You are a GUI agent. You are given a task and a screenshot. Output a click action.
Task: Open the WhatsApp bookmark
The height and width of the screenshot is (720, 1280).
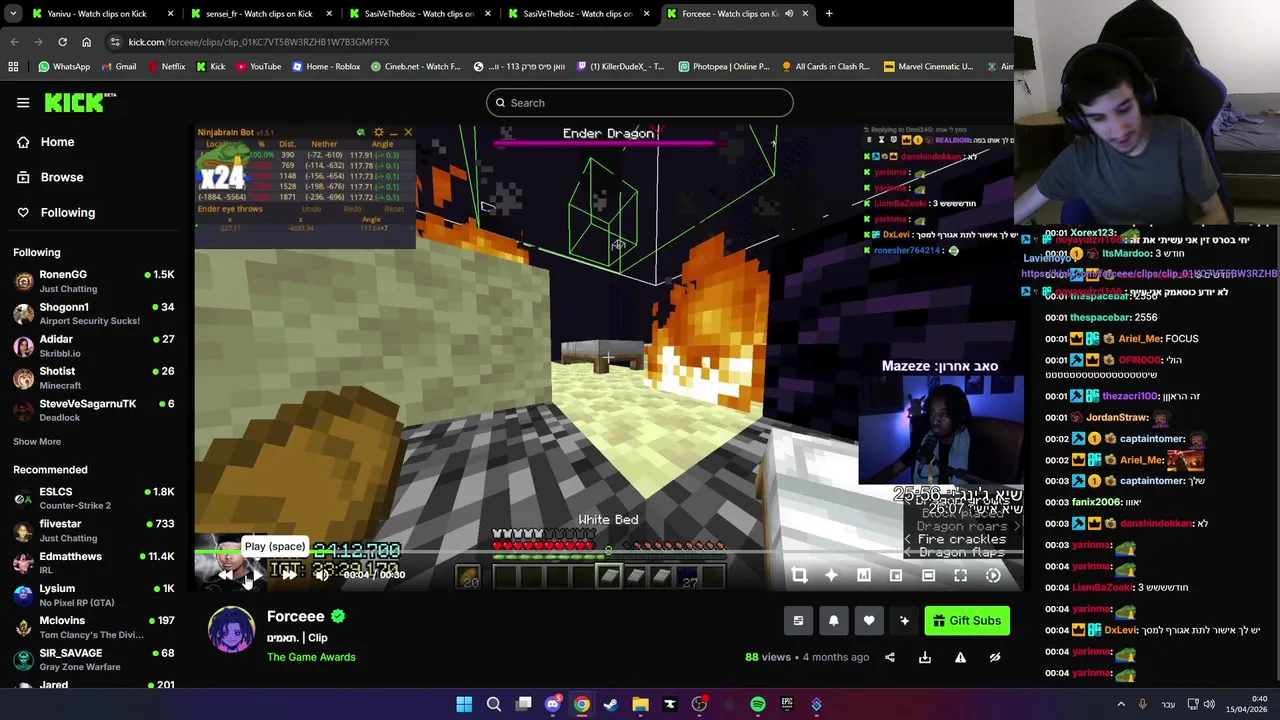64,67
